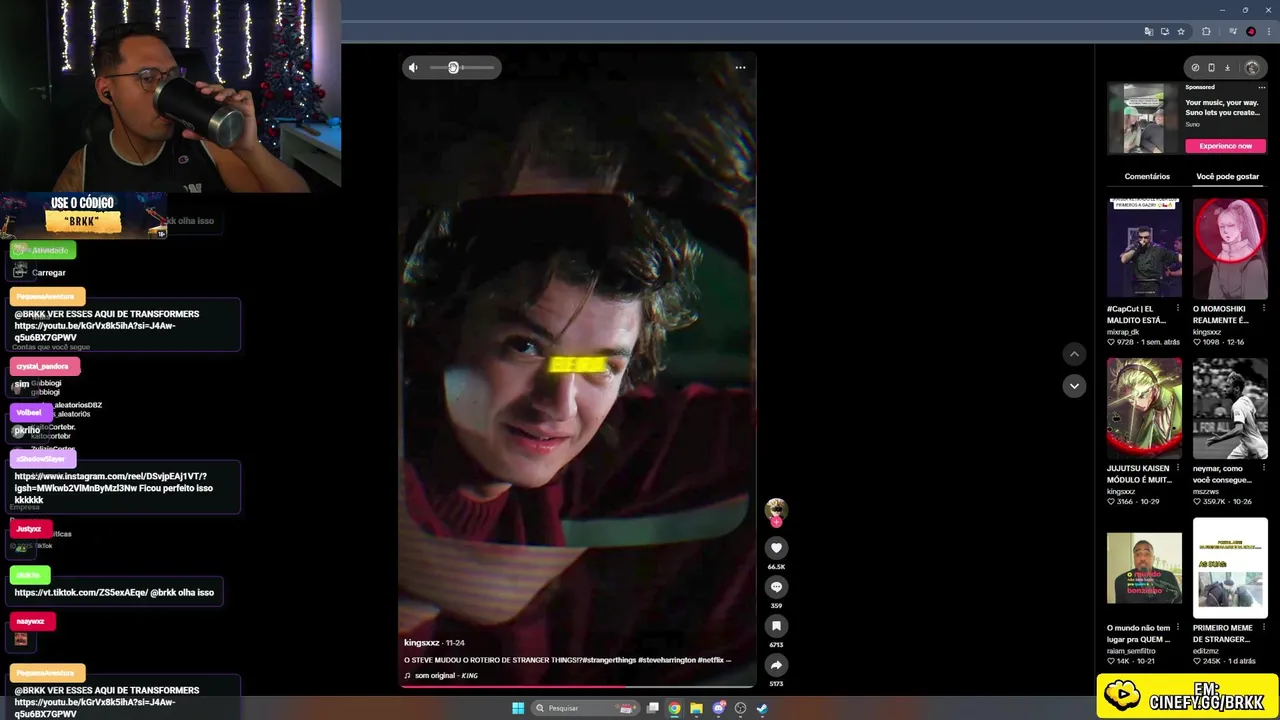Open neymar, como você consegue thumbnail
This screenshot has width=1280, height=720.
[x=1230, y=408]
